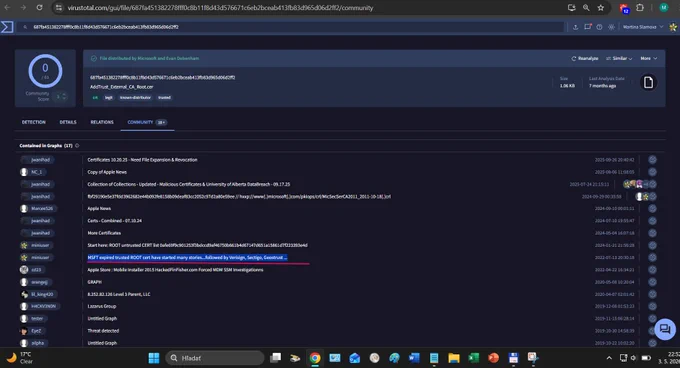The height and width of the screenshot is (368, 680).
Task: Open user EyeZ profile
Action: tap(36, 331)
